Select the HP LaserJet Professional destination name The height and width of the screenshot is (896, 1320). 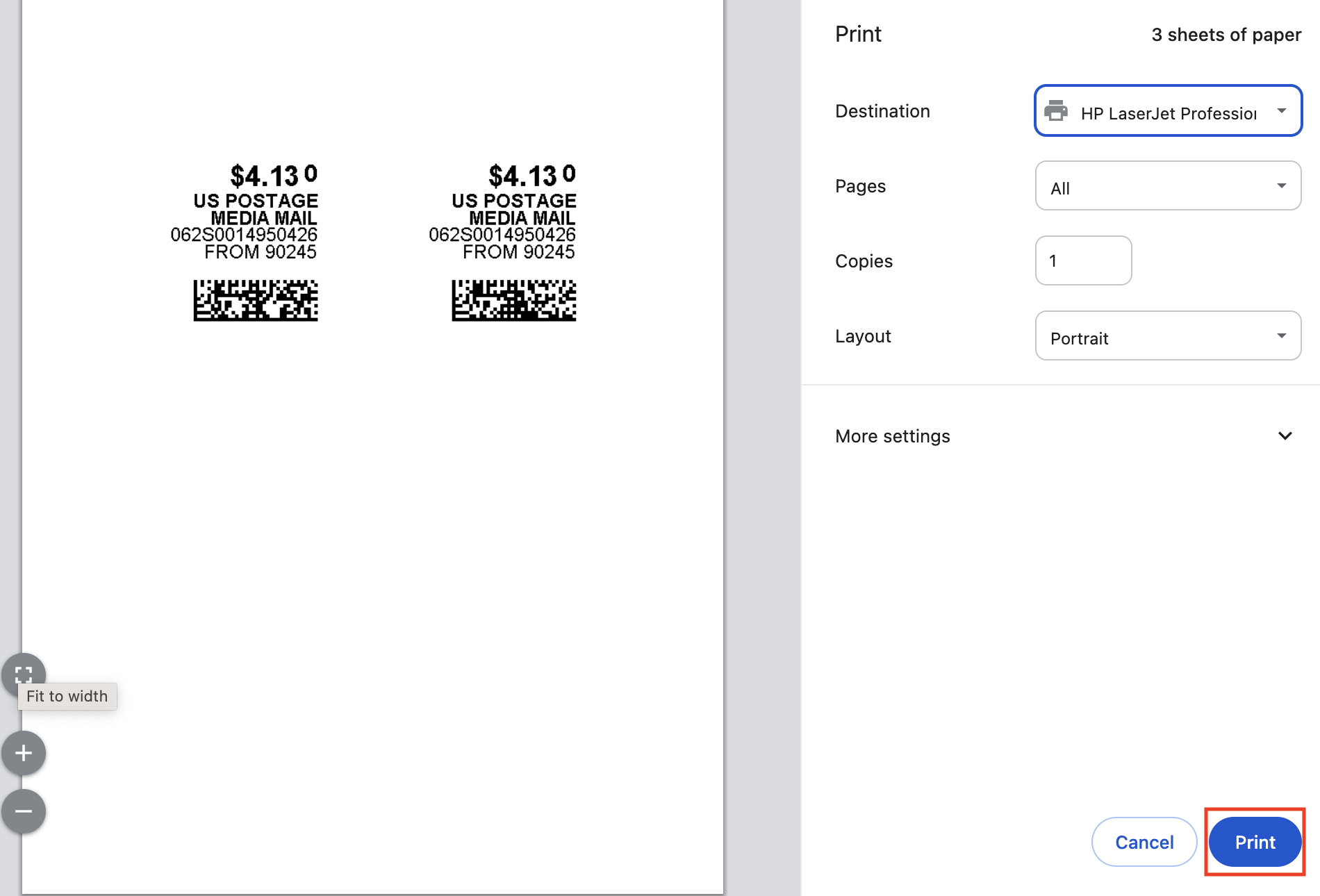click(1169, 113)
